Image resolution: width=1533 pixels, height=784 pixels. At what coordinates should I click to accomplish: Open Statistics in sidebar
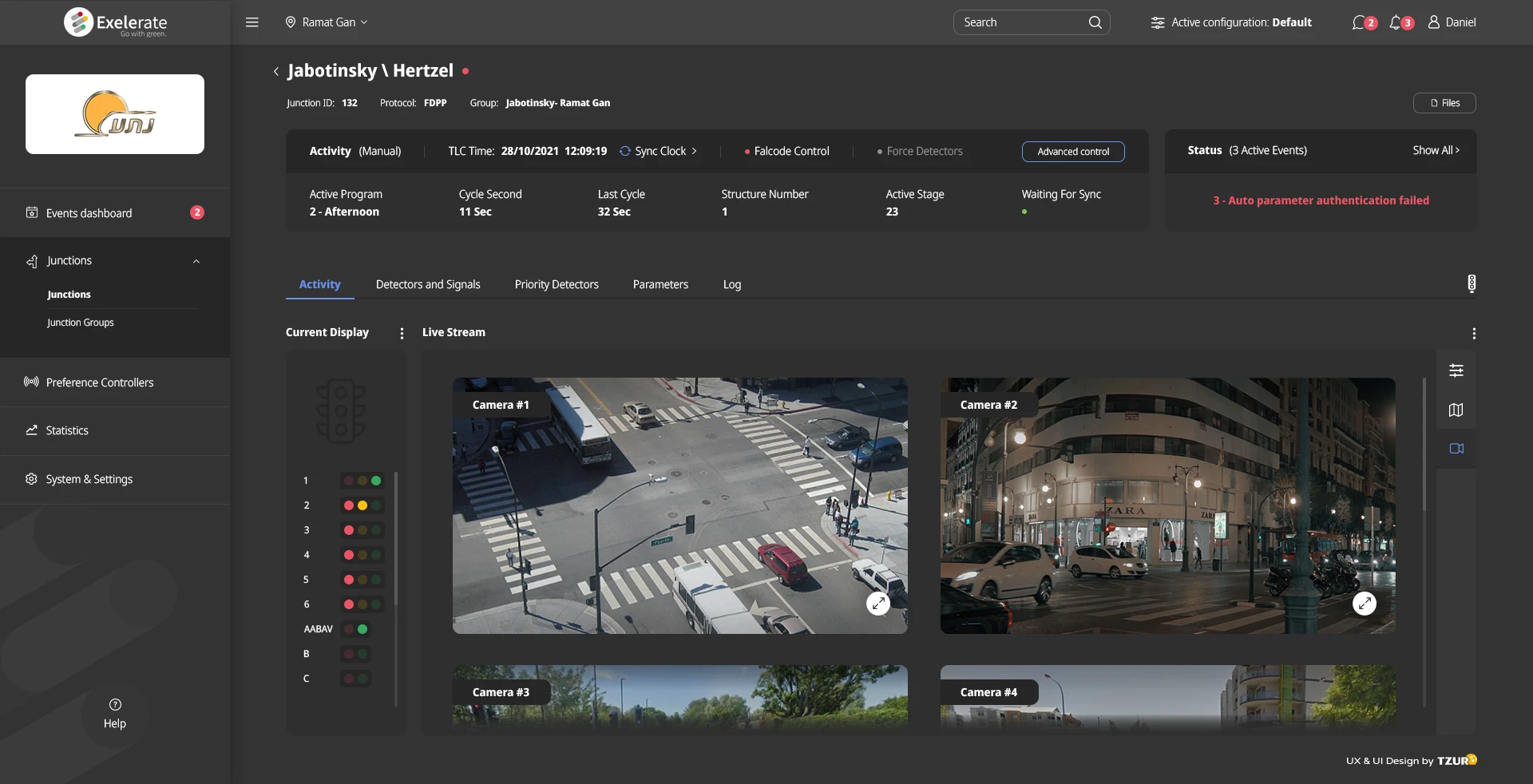115,430
